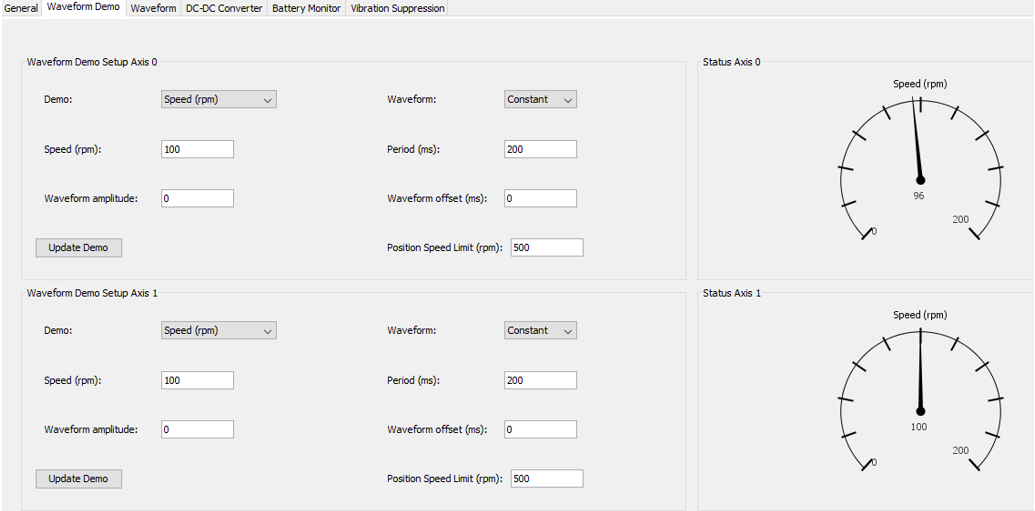The image size is (1035, 511).
Task: Click the Axis 1 Speed (rpm) field
Action: point(197,380)
